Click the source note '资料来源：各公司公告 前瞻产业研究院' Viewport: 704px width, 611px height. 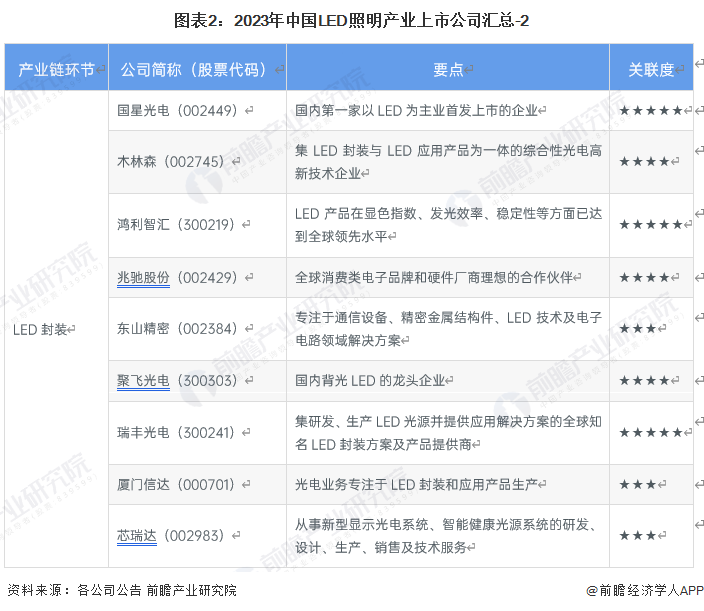click(122, 590)
